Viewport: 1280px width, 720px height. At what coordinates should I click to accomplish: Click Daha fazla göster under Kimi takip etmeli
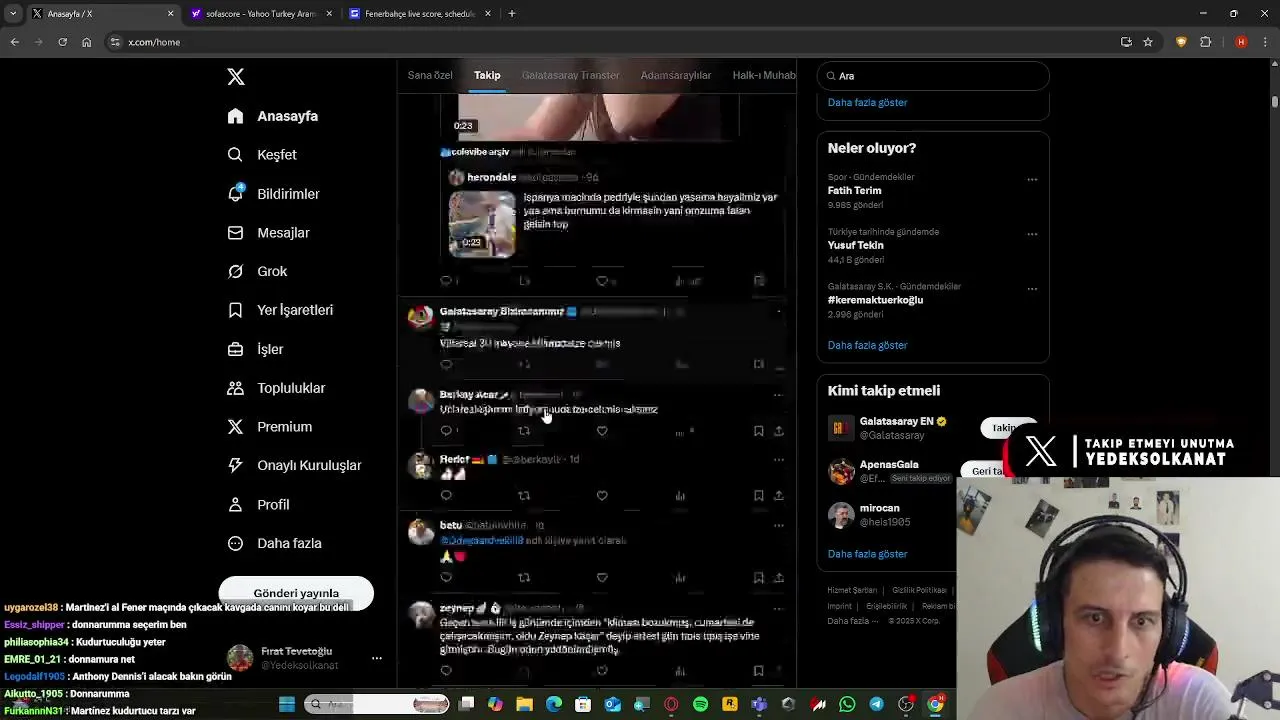867,554
